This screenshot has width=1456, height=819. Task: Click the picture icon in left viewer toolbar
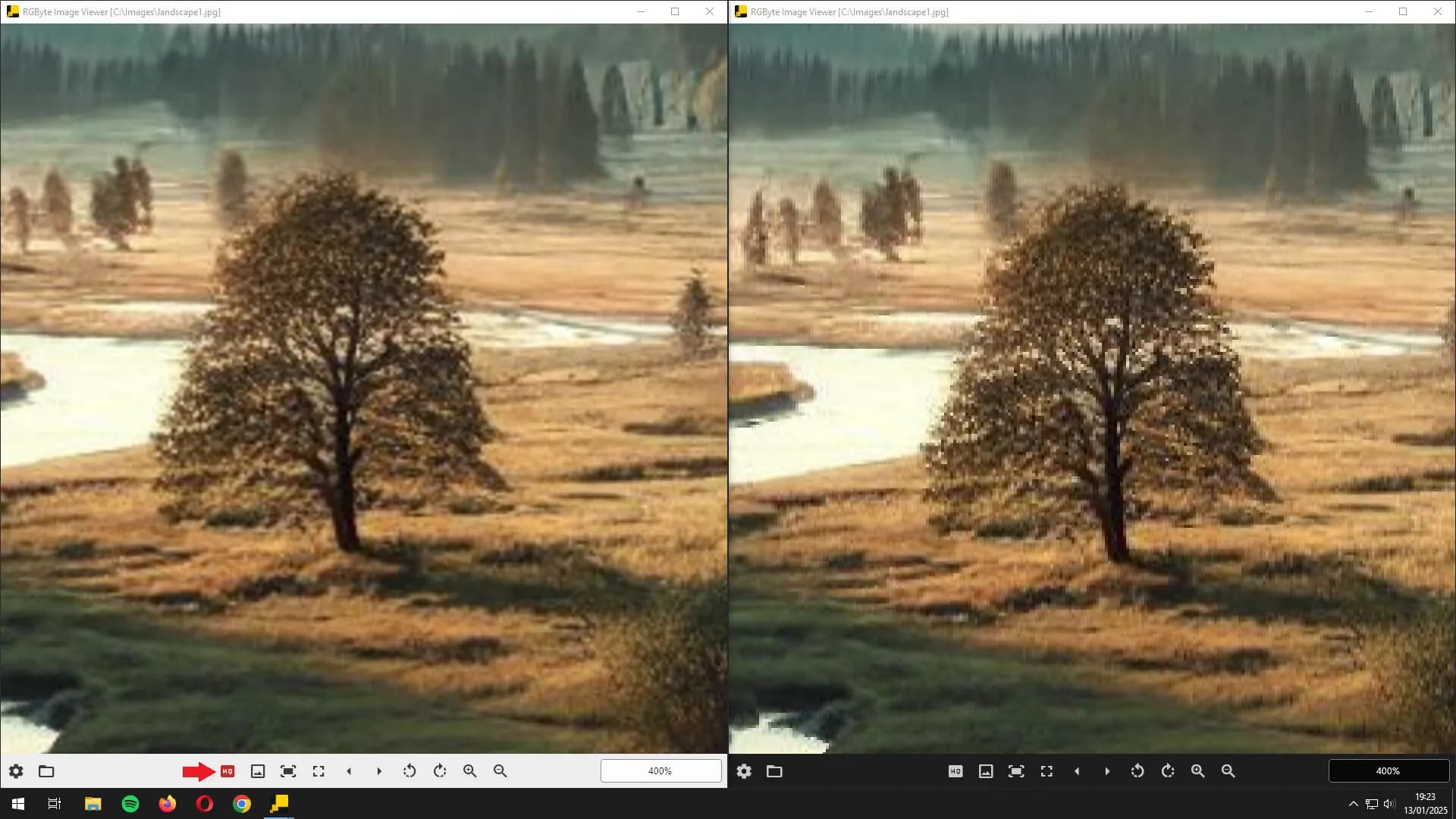point(258,771)
